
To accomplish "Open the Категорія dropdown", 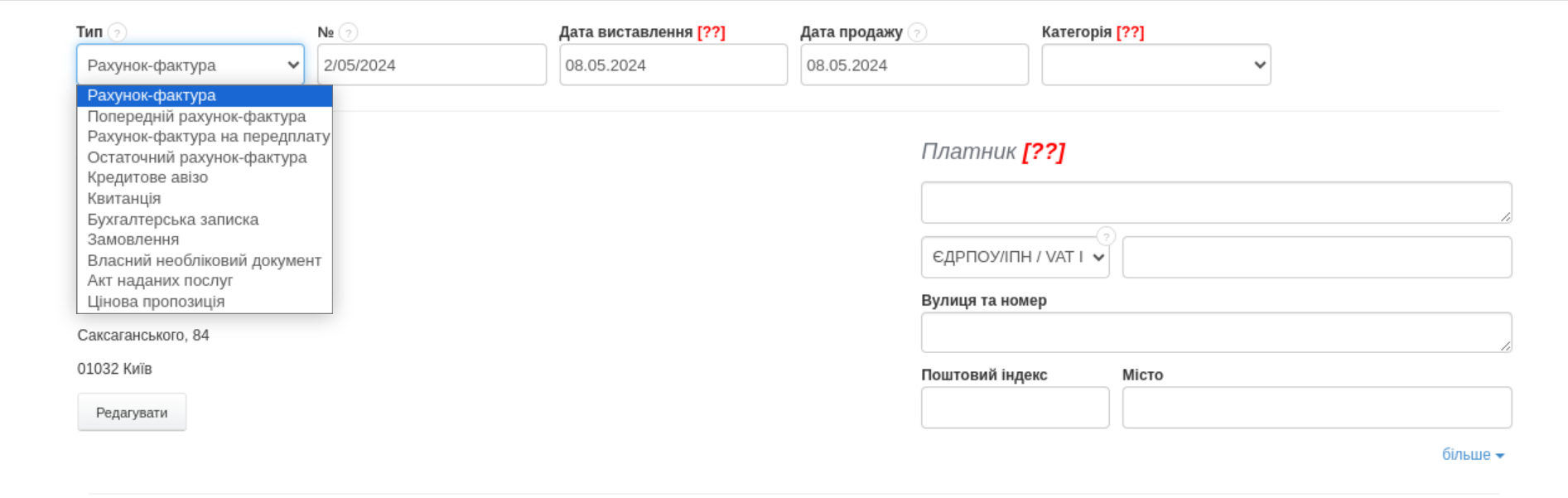I will 1155,65.
